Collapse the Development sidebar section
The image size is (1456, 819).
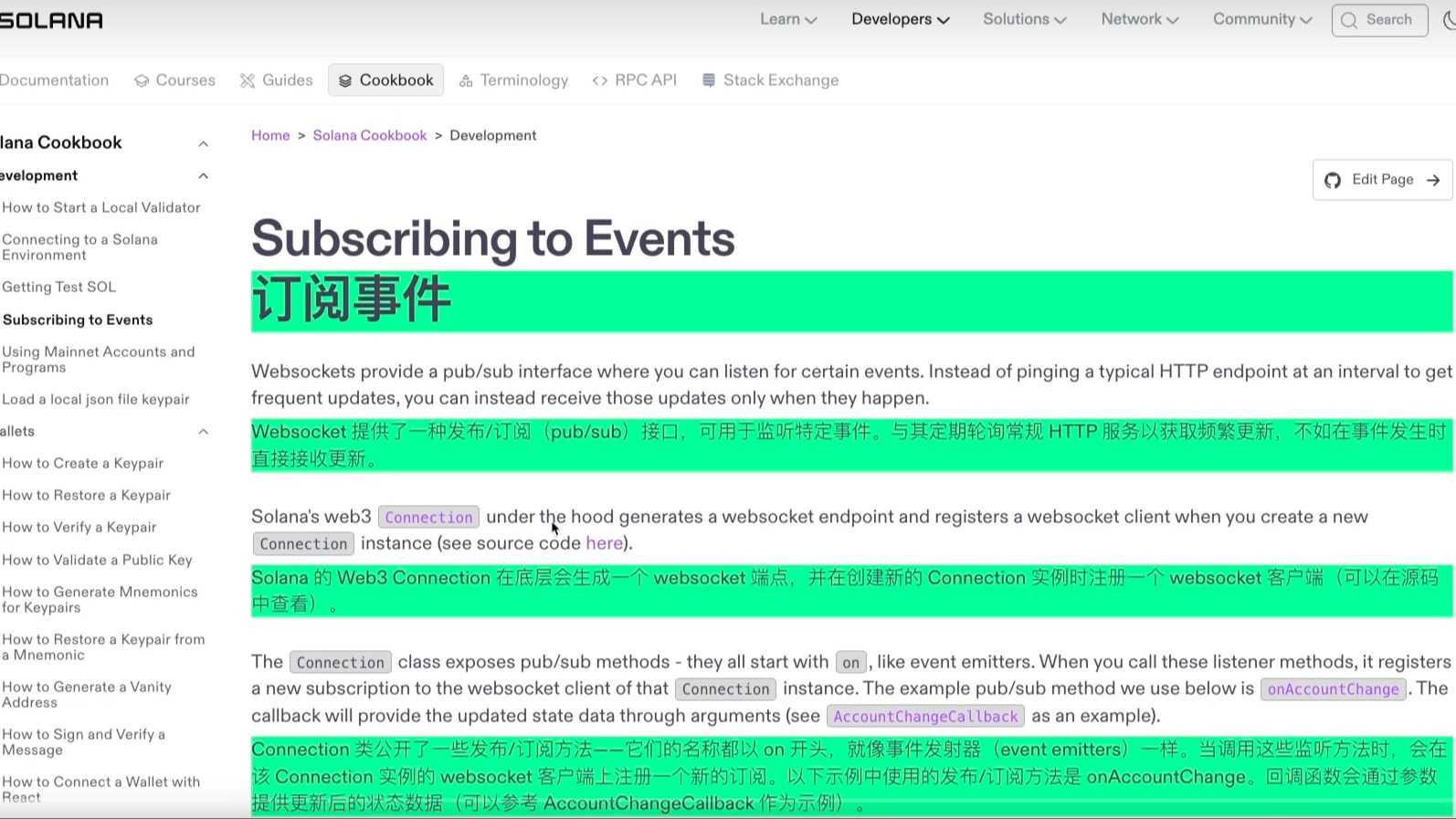(203, 175)
